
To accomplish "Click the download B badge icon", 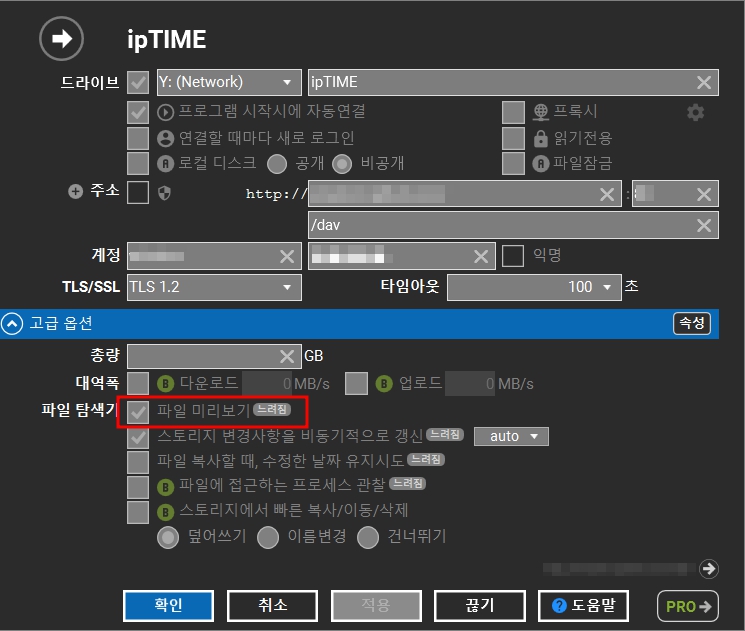I will click(165, 383).
